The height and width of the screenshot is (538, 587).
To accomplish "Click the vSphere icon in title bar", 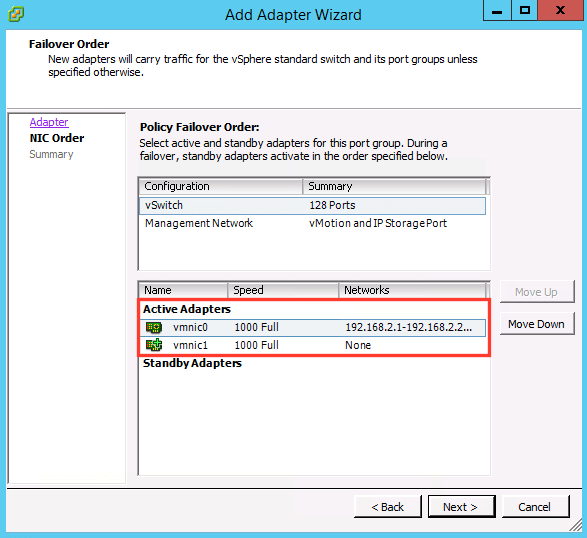I will point(16,14).
